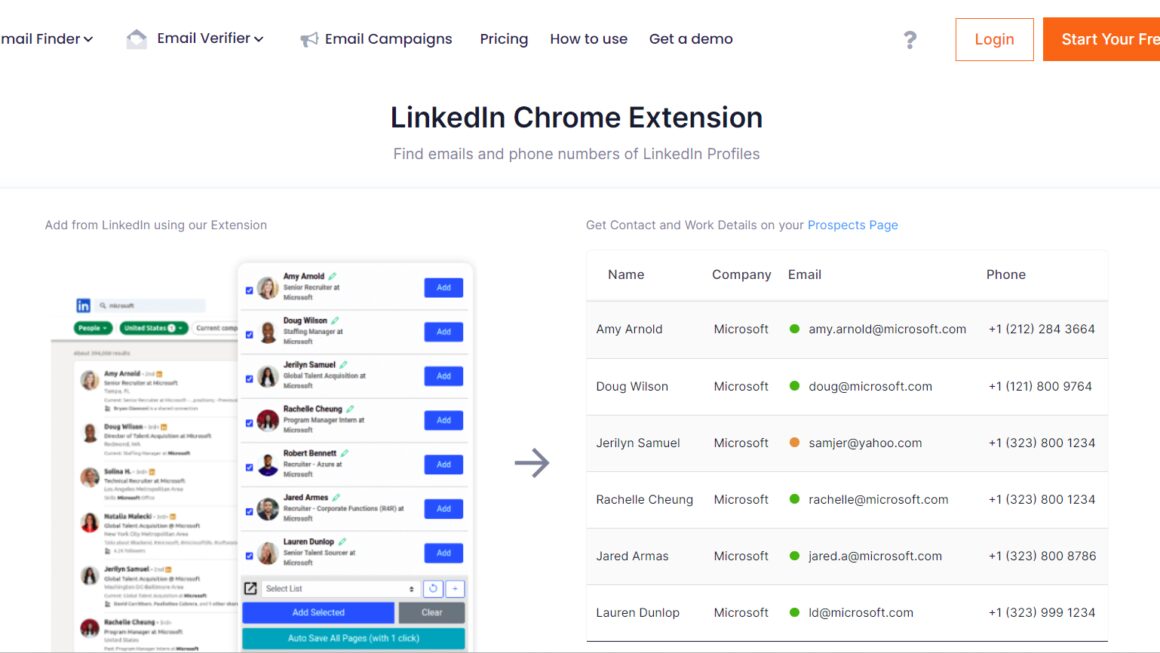Click the Email Verifier envelope icon
The width and height of the screenshot is (1160, 653).
(x=137, y=38)
